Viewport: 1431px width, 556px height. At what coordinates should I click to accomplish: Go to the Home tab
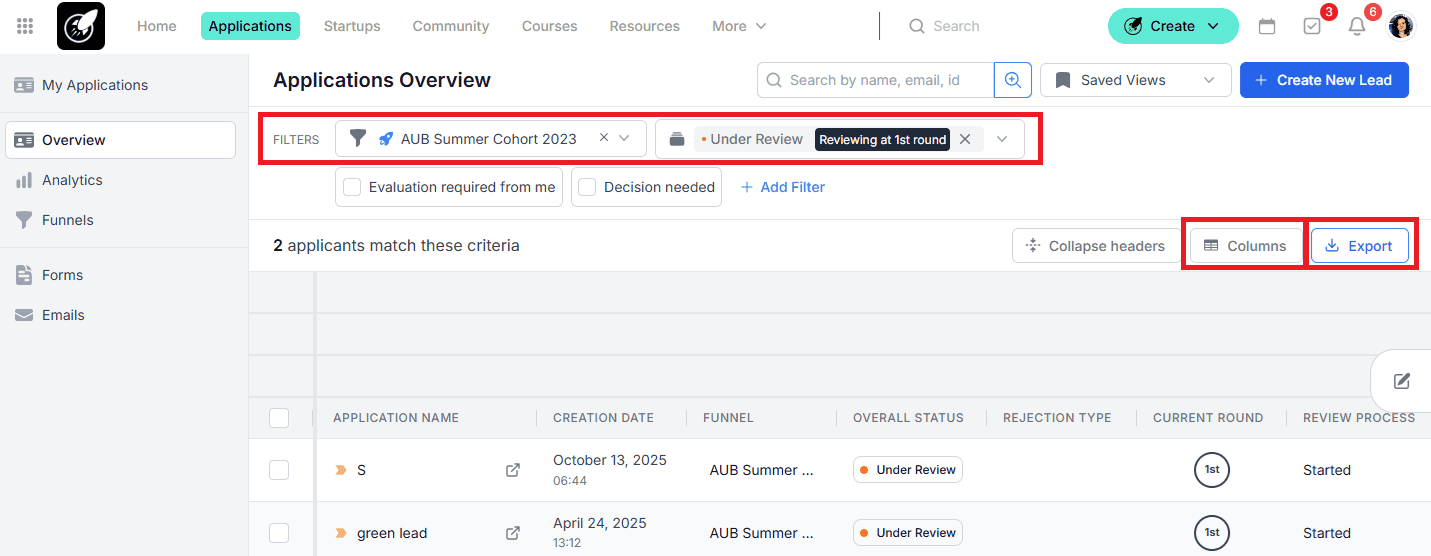[x=156, y=26]
